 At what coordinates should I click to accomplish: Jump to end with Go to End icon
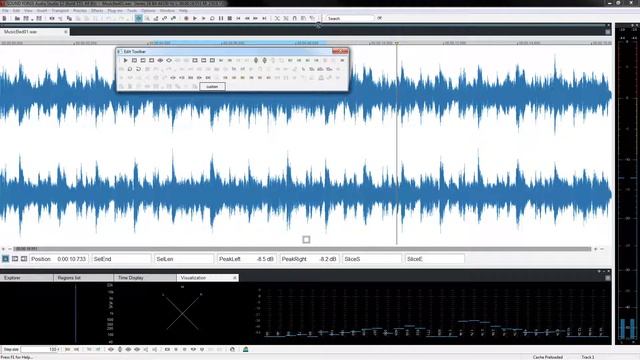point(264,18)
